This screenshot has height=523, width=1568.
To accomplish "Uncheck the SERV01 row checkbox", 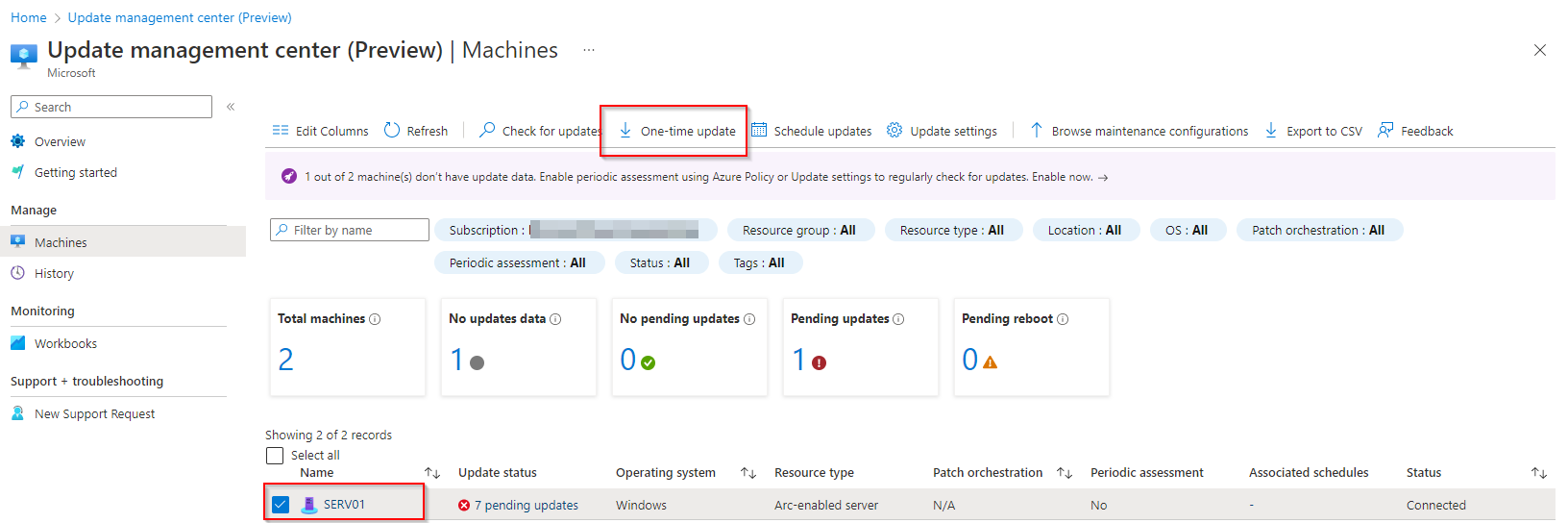I will pyautogui.click(x=281, y=505).
